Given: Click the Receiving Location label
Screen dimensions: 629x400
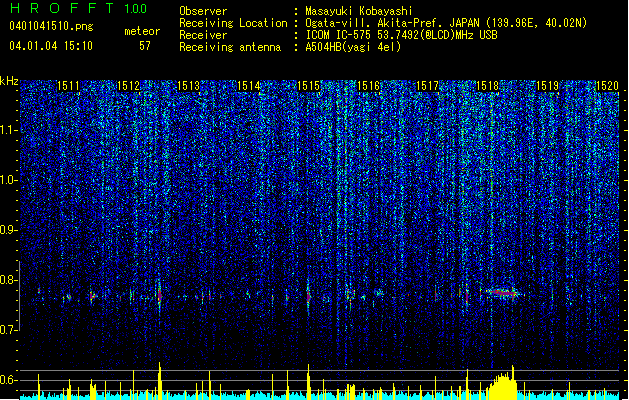Looking at the screenshot, I should [233, 23].
